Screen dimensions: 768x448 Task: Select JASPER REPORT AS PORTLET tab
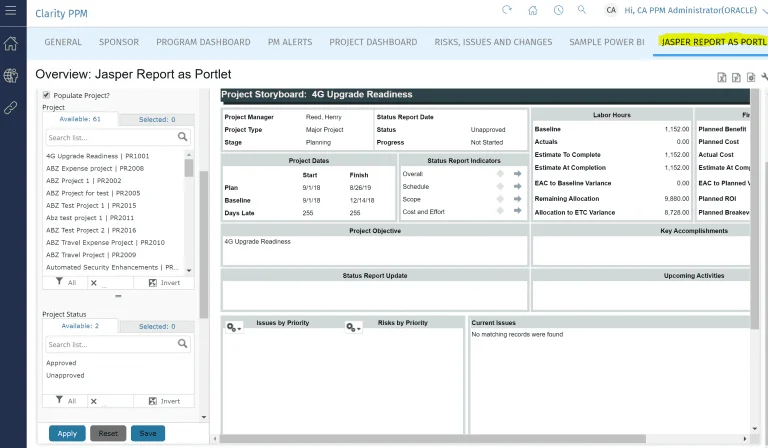click(x=713, y=42)
